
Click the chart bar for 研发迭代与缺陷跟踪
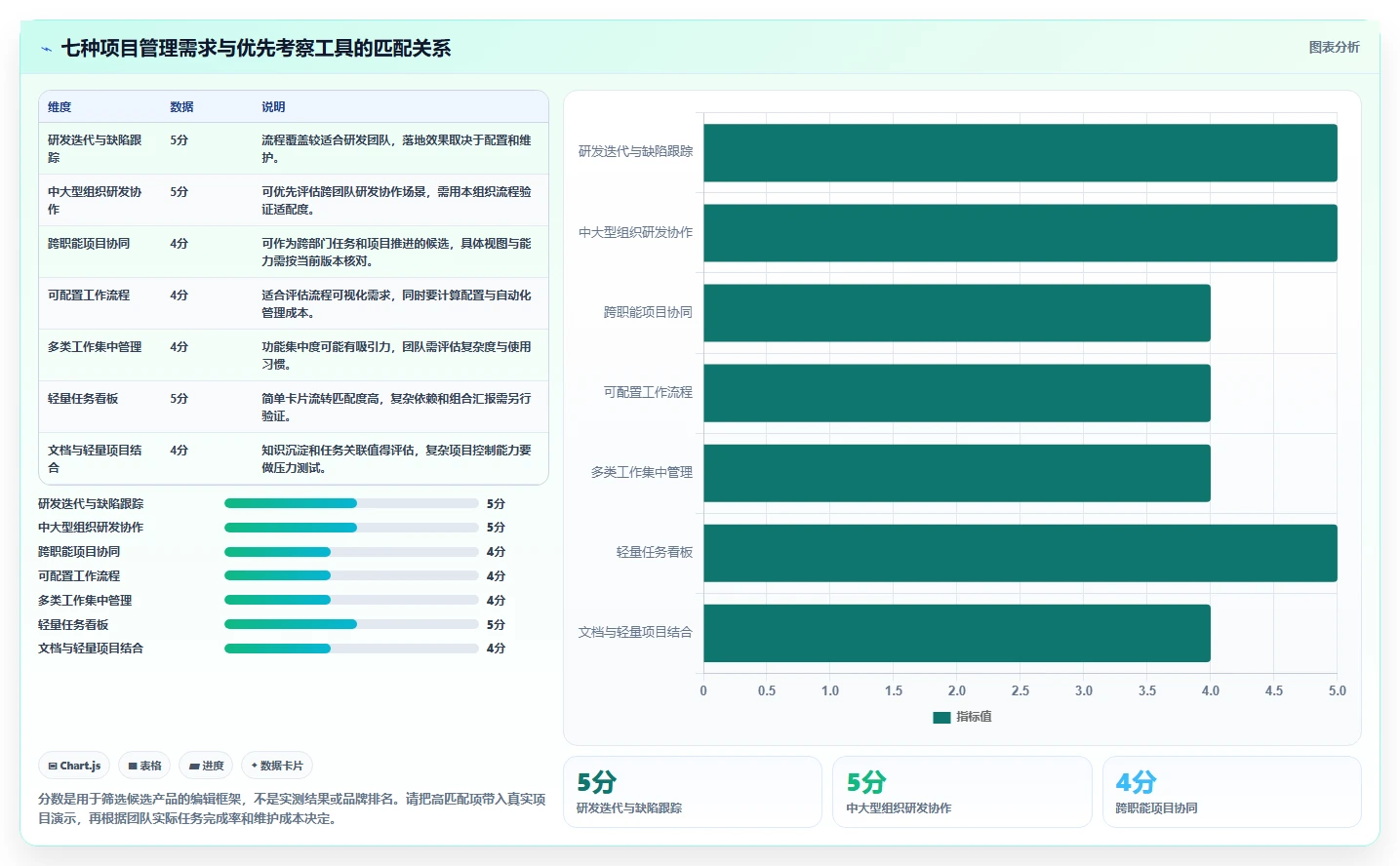coord(1020,153)
